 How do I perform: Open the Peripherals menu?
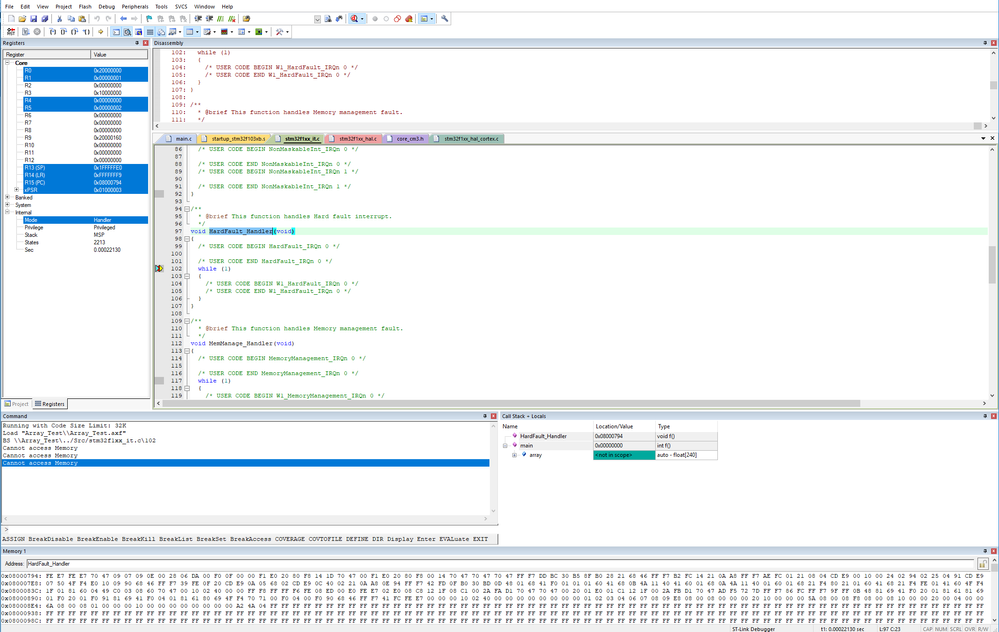[x=135, y=6]
